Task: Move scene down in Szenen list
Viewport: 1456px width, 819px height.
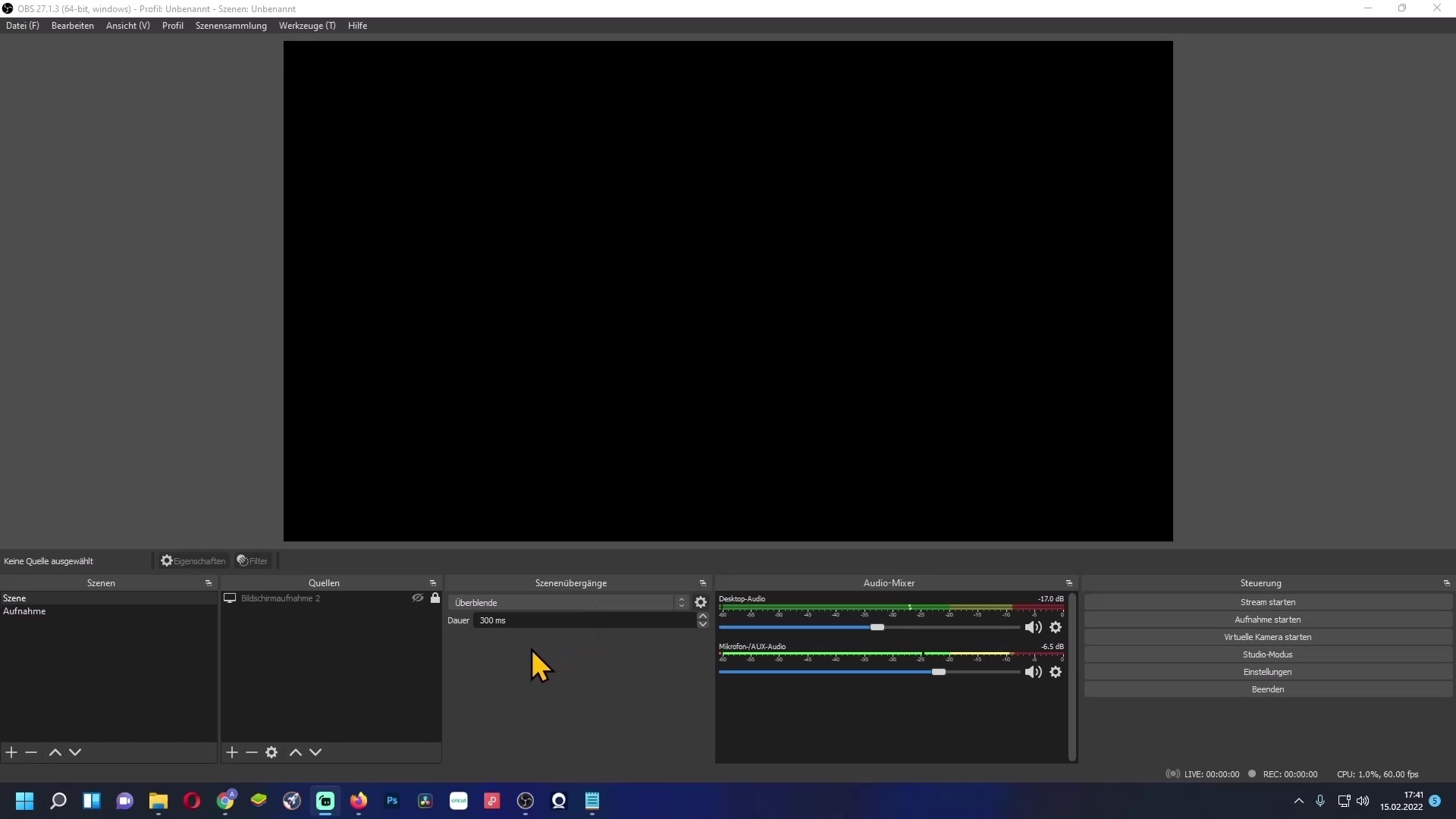Action: tap(75, 752)
